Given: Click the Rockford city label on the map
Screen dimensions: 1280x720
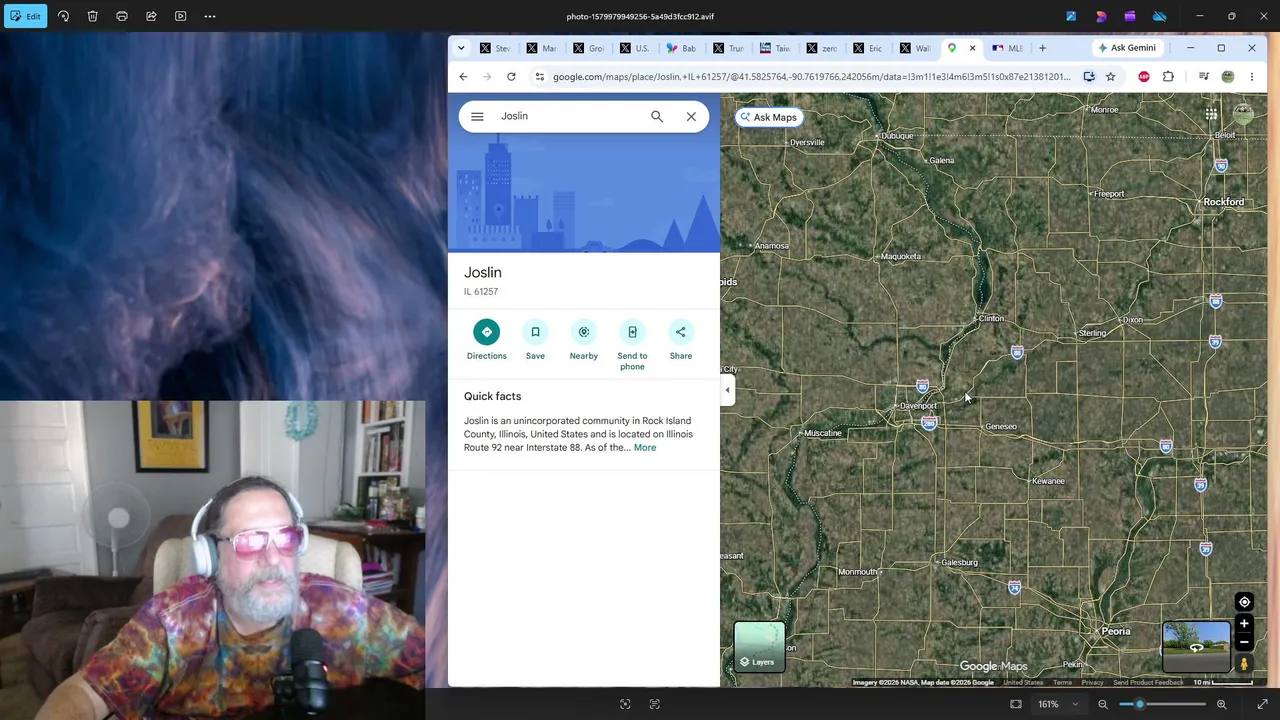Looking at the screenshot, I should tap(1223, 202).
